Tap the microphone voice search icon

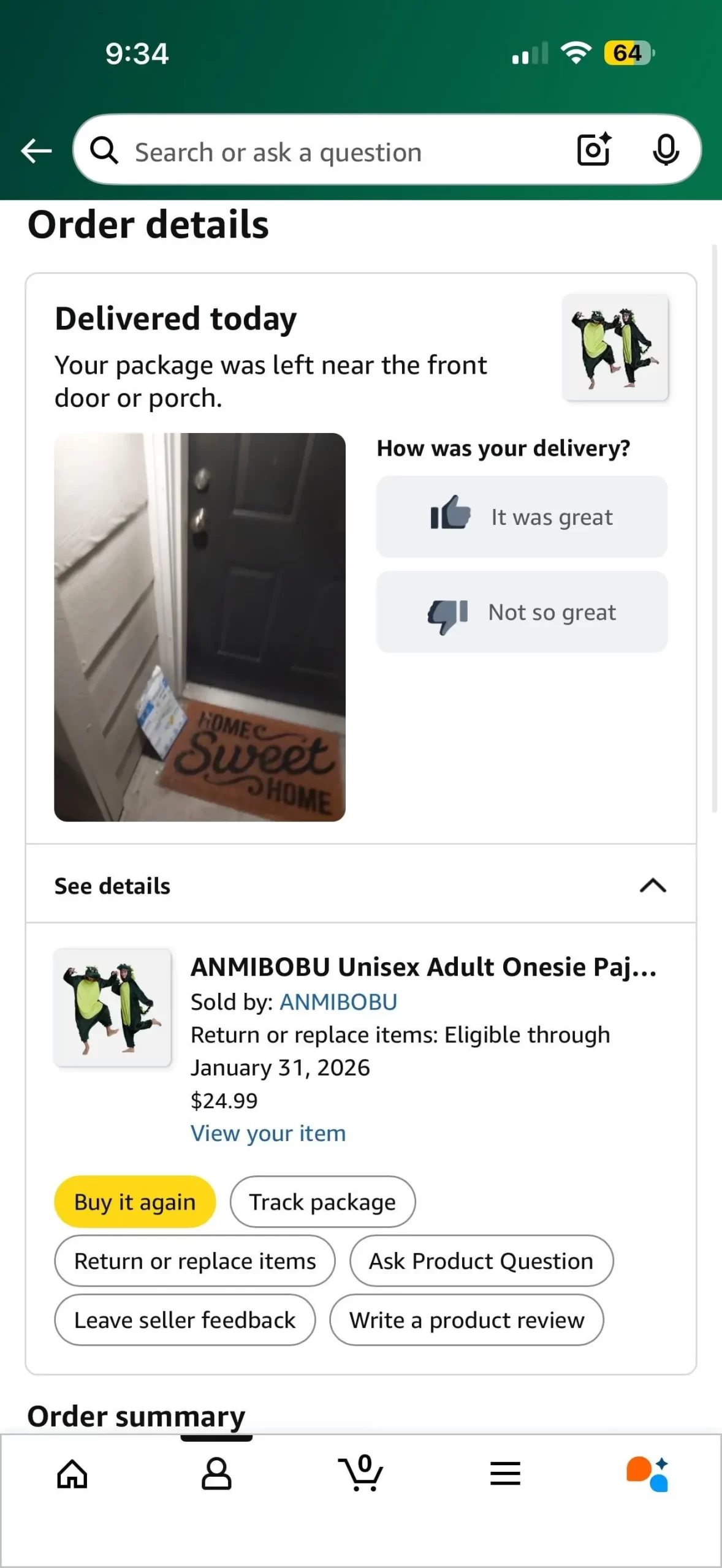(666, 150)
